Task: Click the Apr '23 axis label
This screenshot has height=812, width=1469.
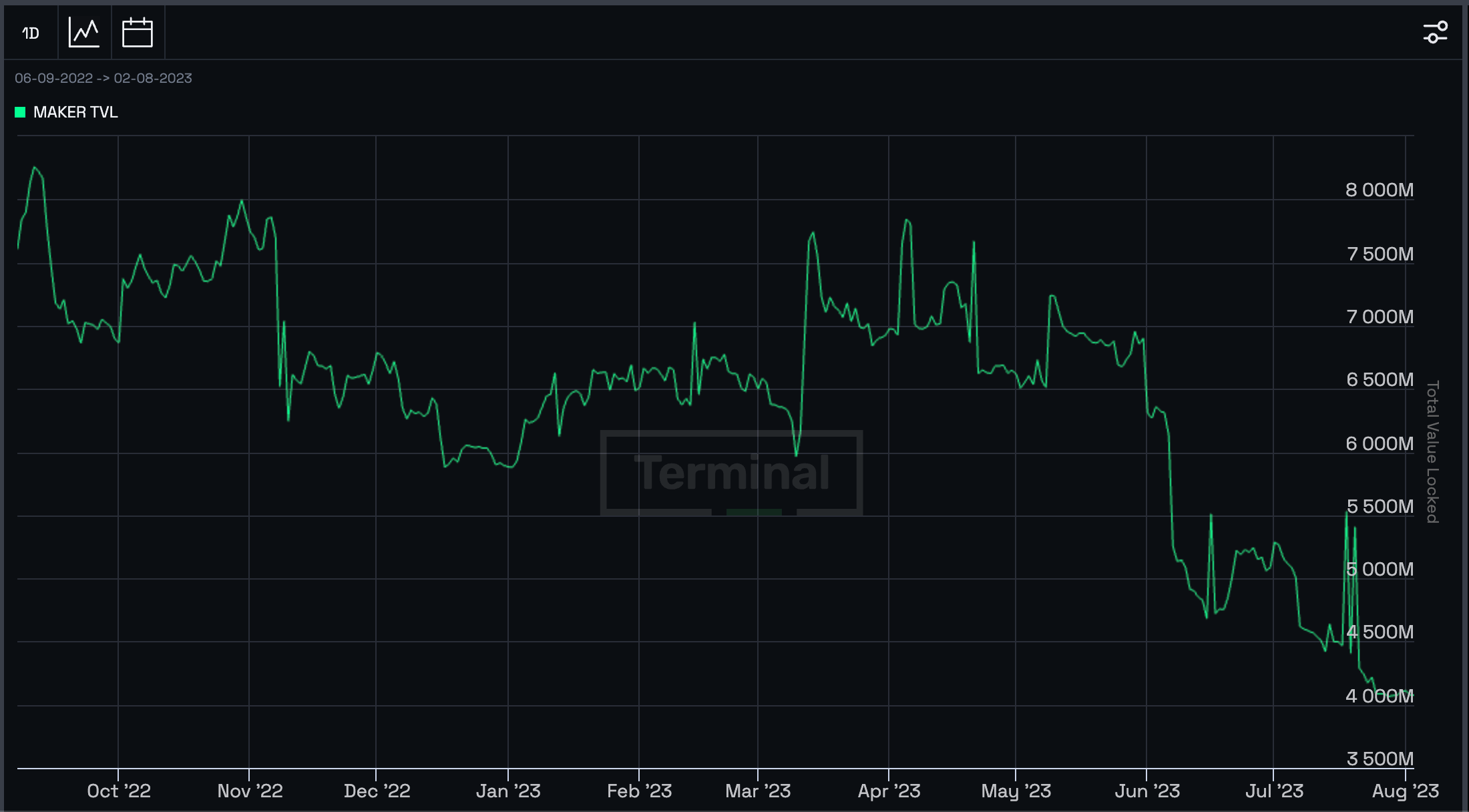Action: click(889, 791)
